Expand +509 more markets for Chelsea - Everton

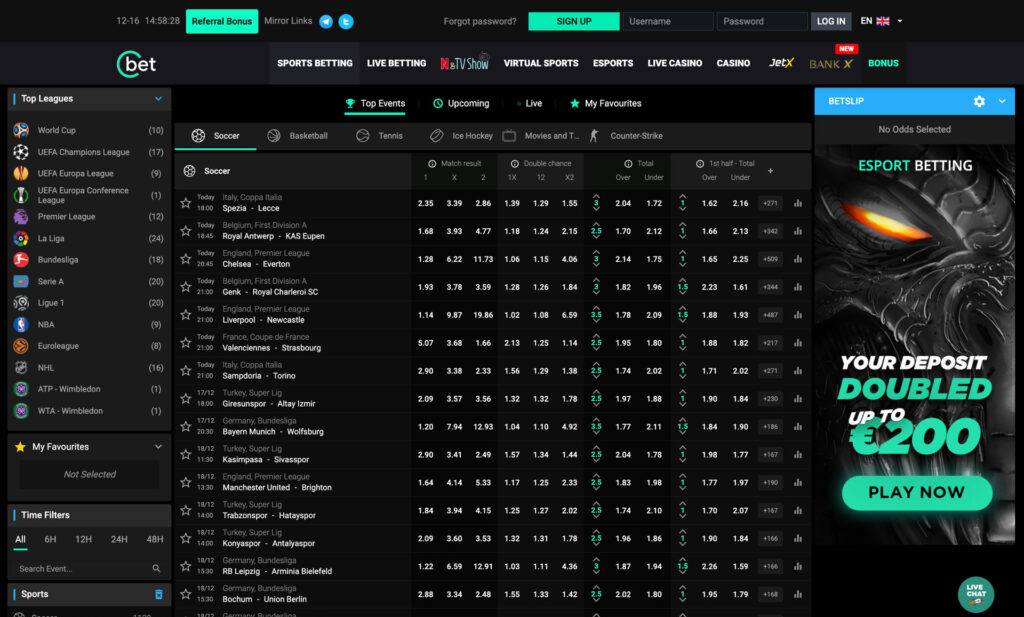point(771,259)
